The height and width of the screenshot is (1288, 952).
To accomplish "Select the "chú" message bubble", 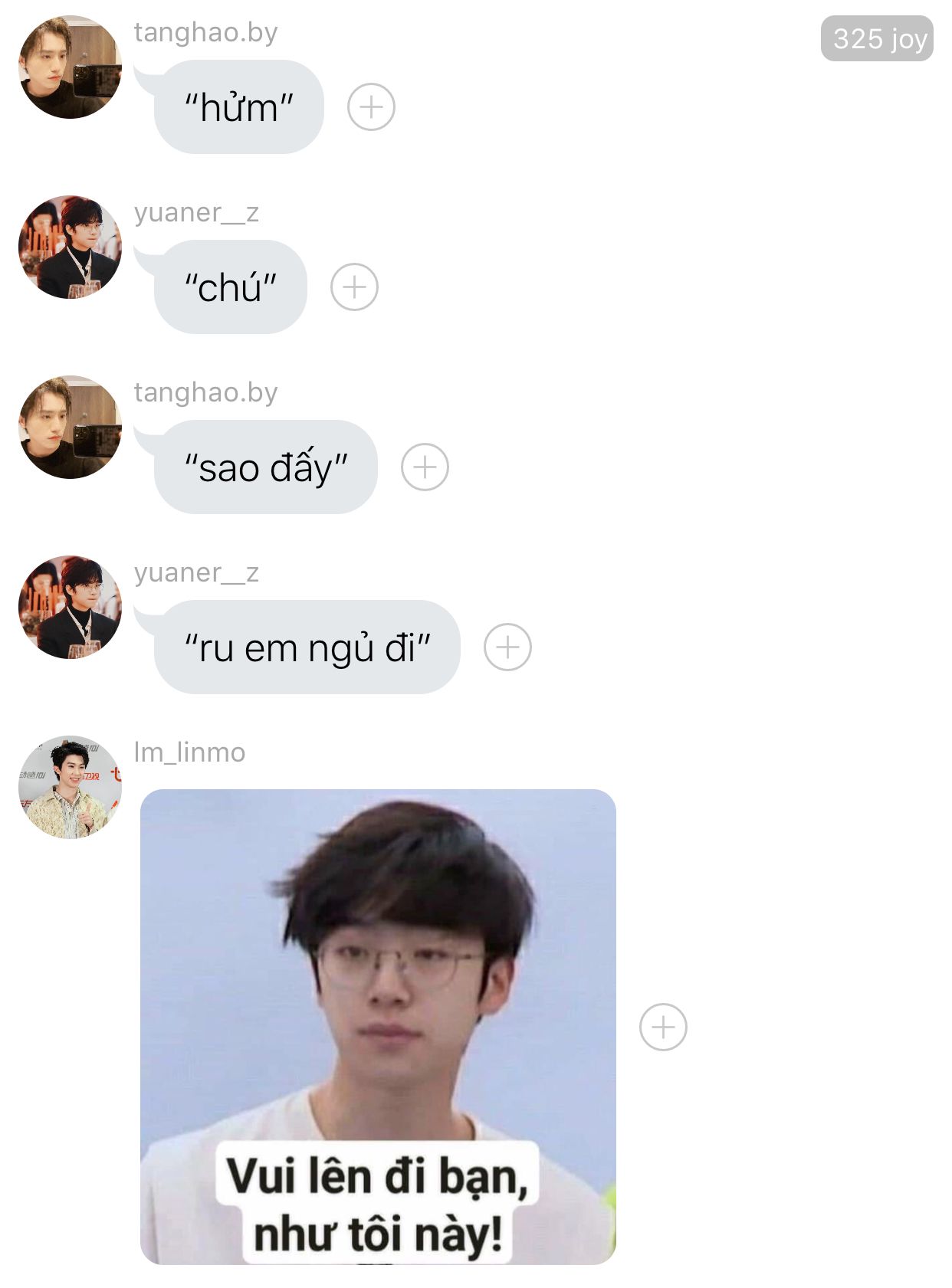I will 230,287.
